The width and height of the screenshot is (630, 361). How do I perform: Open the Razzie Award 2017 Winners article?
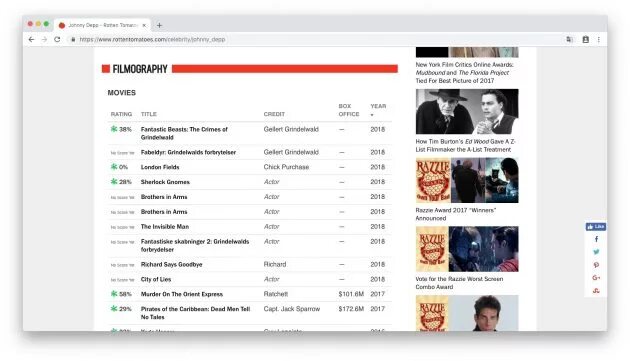point(456,214)
